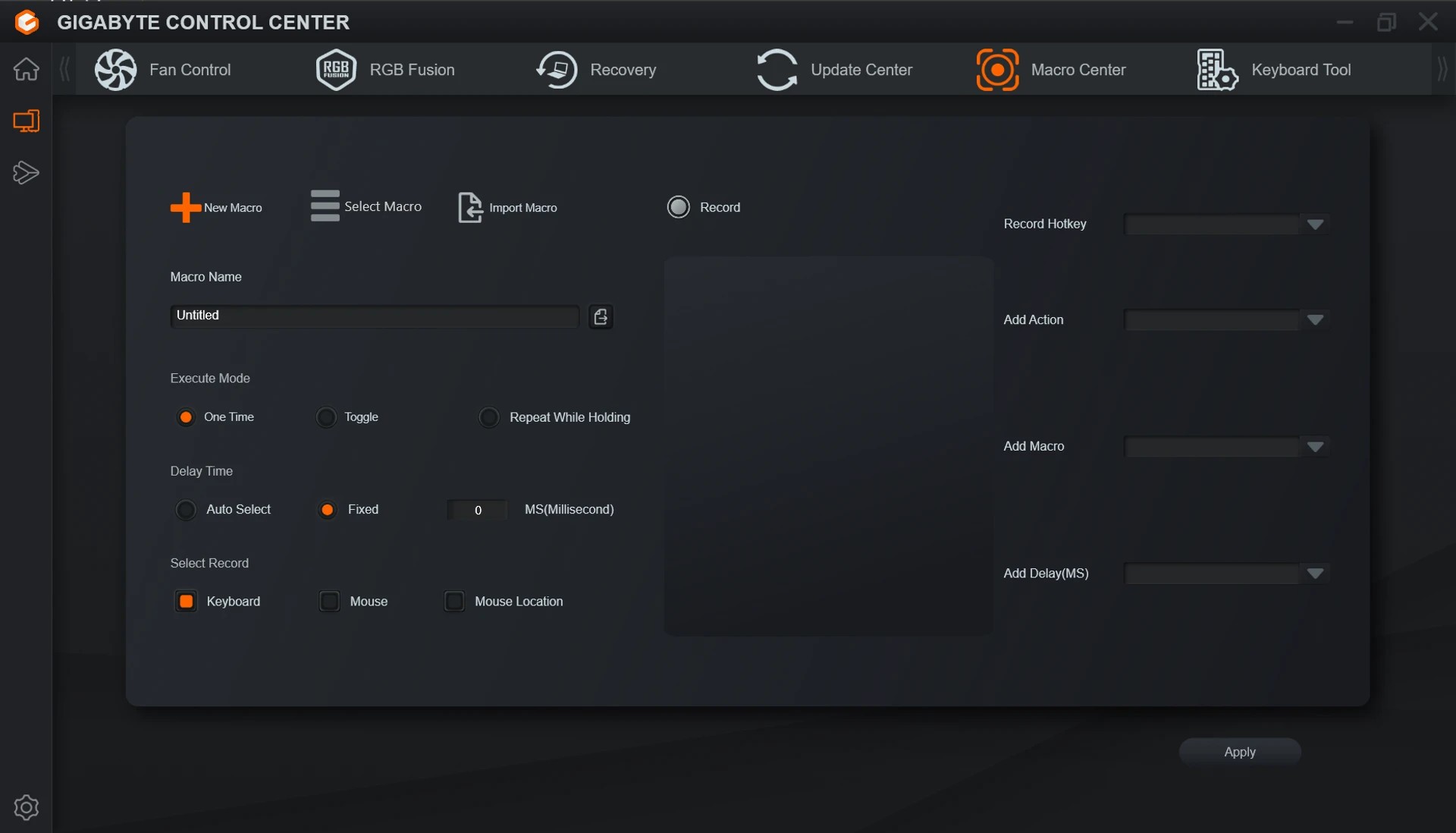The image size is (1456, 833).
Task: Select Toggle execute mode
Action: tap(326, 417)
